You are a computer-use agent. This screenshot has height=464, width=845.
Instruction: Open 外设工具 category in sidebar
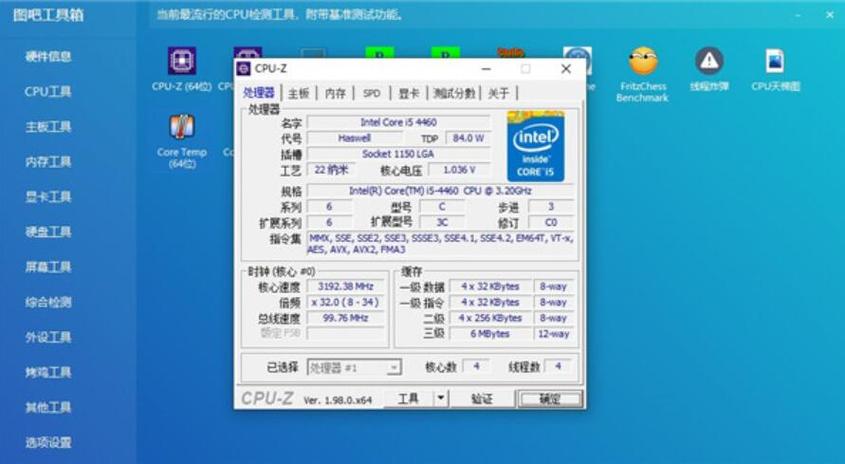48,337
